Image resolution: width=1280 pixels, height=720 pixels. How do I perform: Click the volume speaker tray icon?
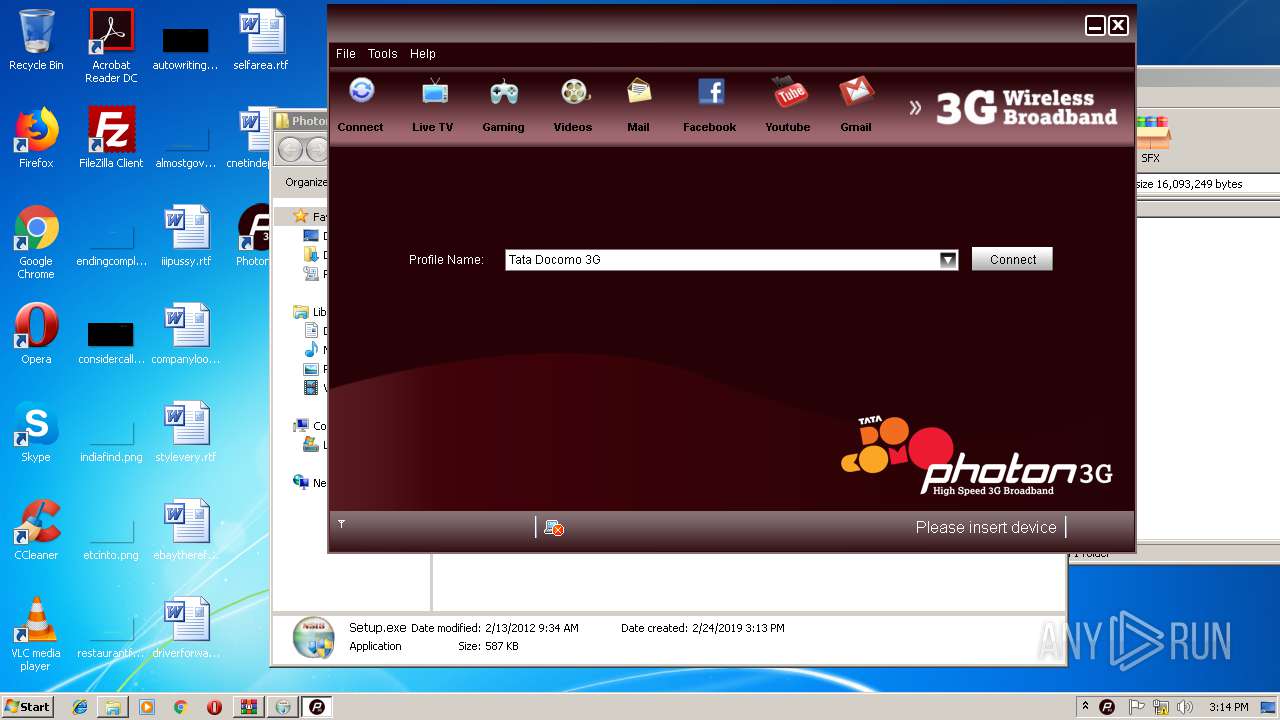pos(1185,707)
